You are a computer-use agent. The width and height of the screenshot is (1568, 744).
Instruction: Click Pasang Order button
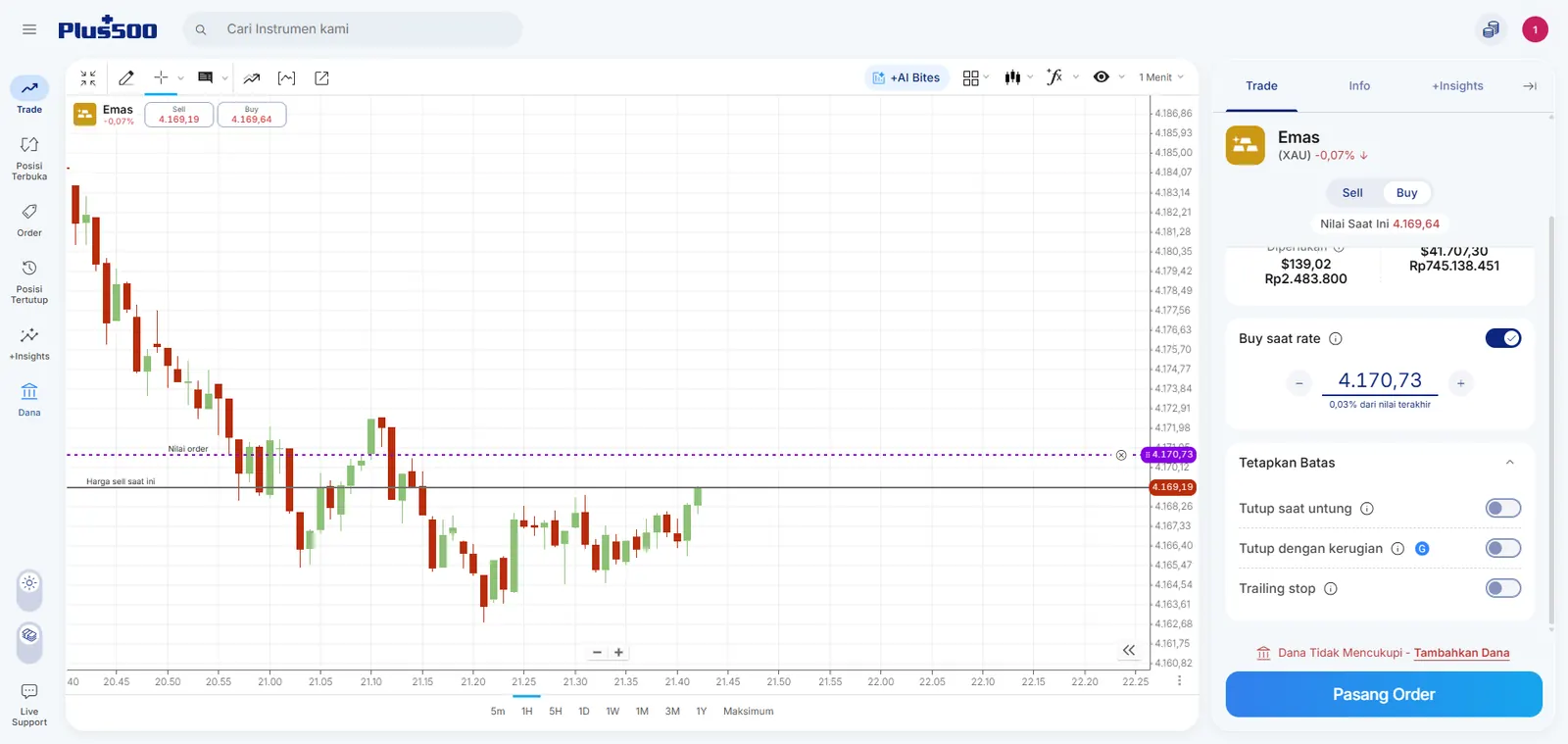click(x=1384, y=694)
